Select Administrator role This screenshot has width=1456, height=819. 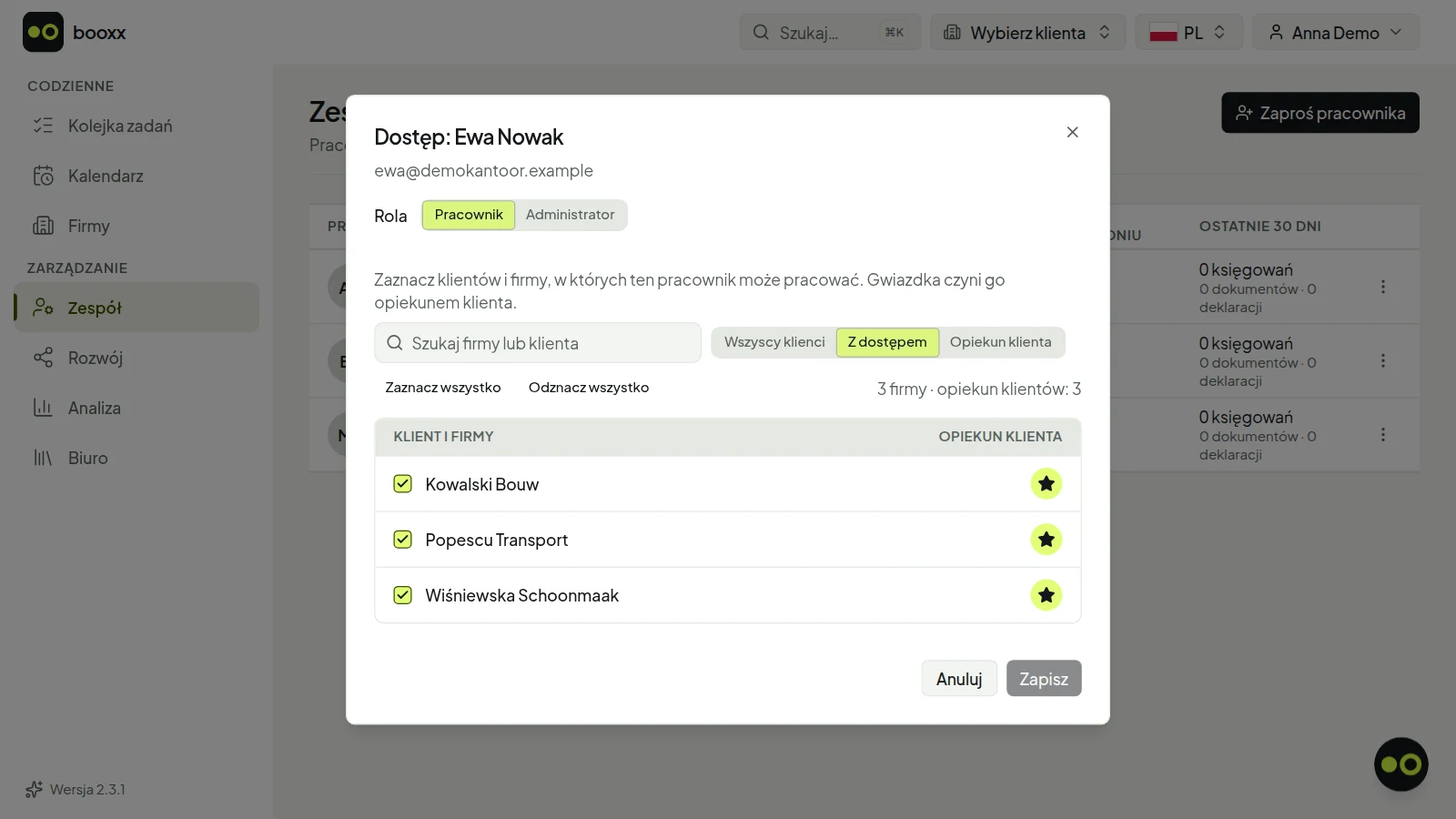pyautogui.click(x=570, y=215)
